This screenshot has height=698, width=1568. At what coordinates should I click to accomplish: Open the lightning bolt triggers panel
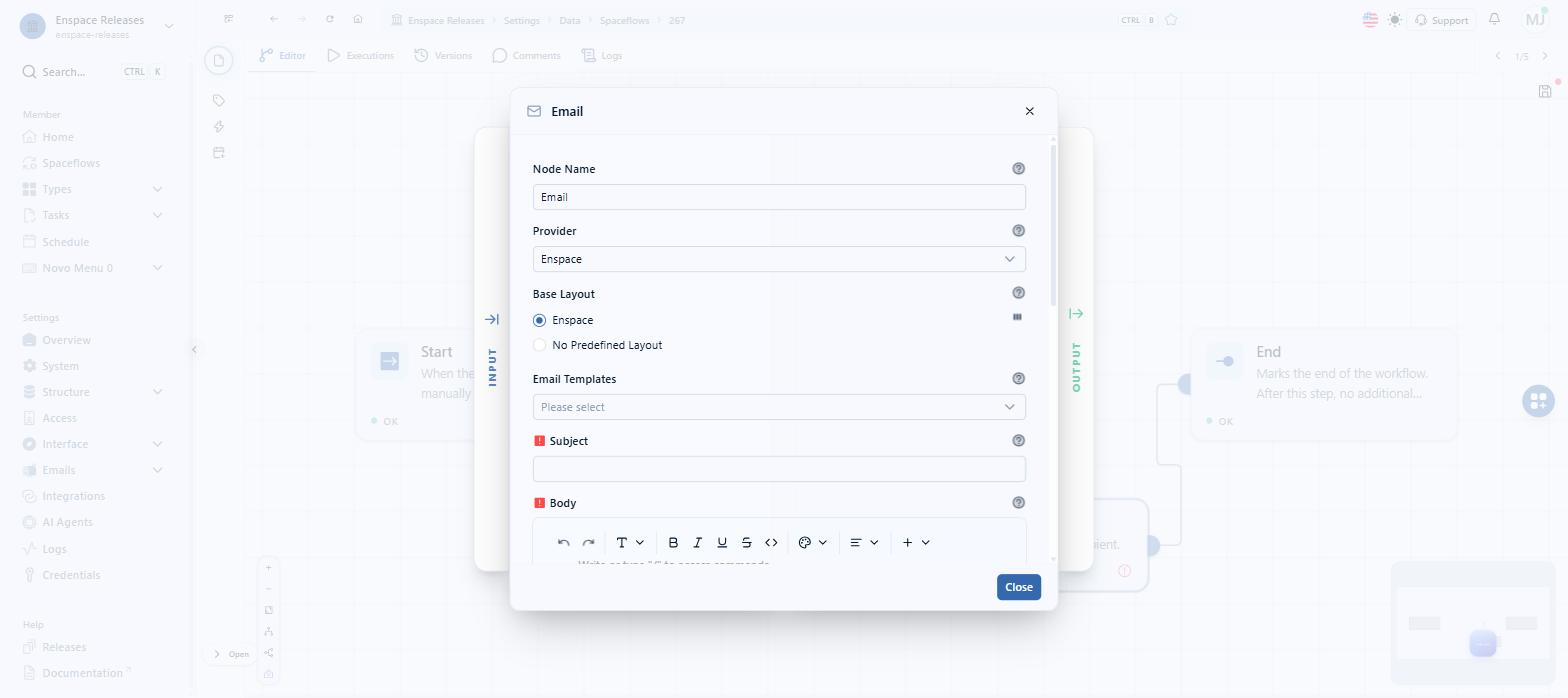pyautogui.click(x=219, y=126)
